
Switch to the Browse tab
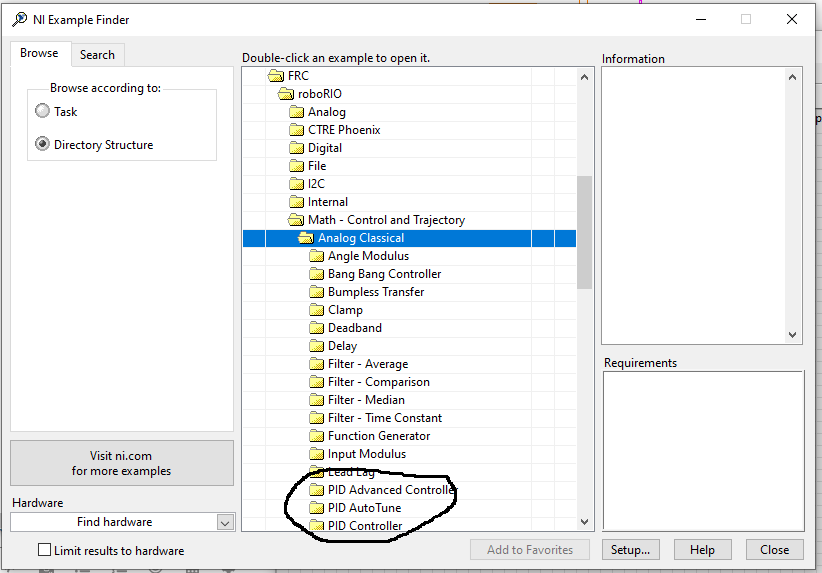[40, 53]
